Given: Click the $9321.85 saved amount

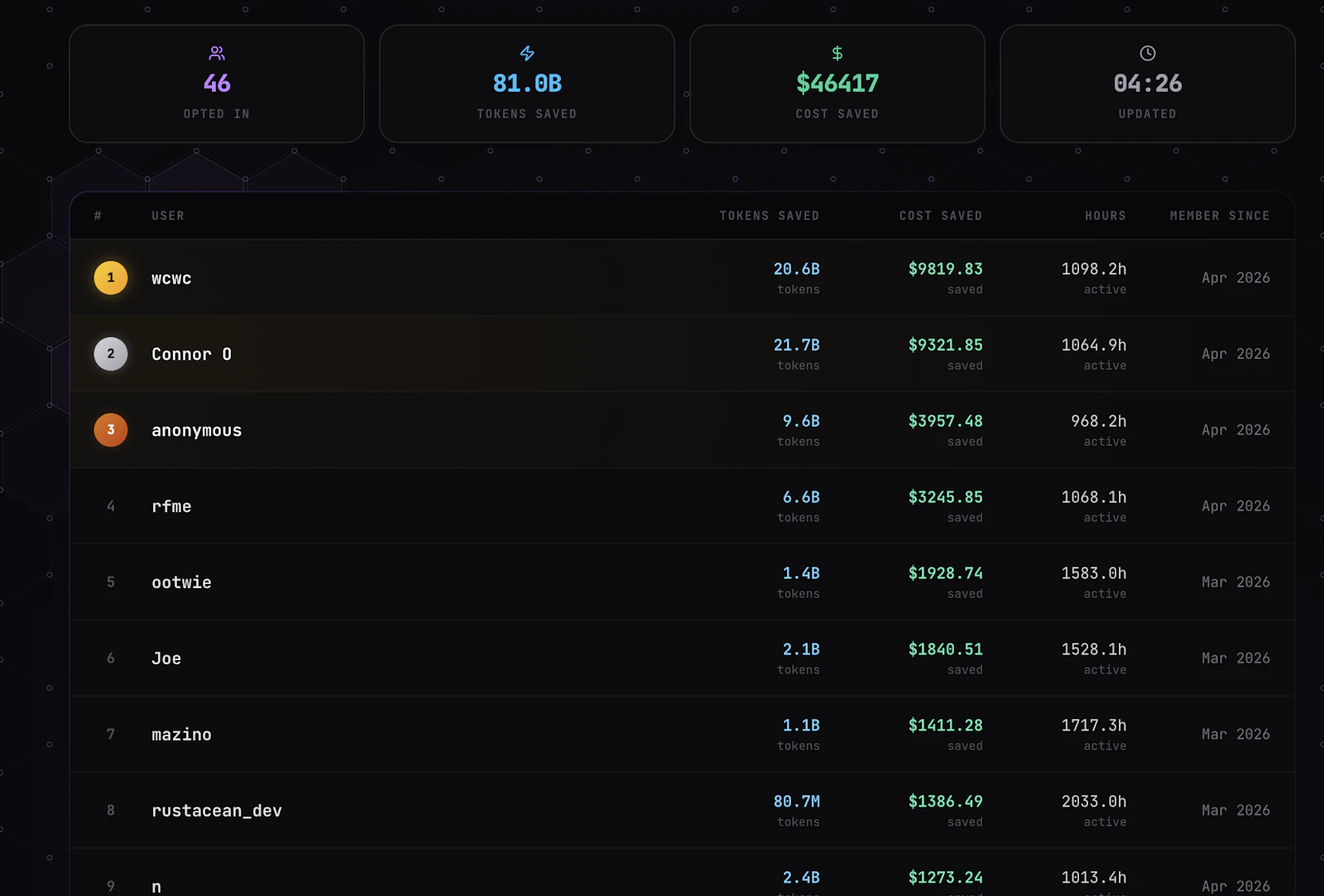Looking at the screenshot, I should [x=946, y=345].
